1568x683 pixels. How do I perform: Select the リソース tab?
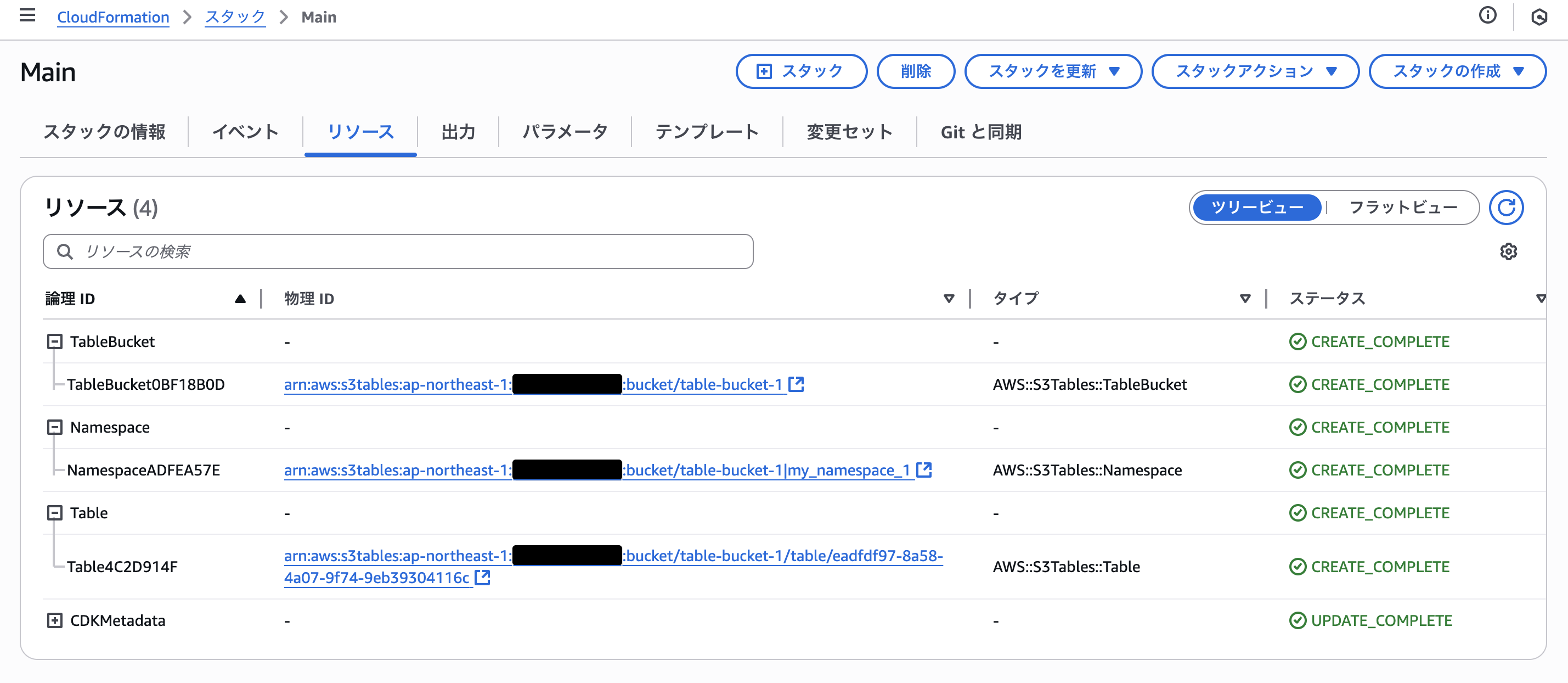(x=360, y=132)
